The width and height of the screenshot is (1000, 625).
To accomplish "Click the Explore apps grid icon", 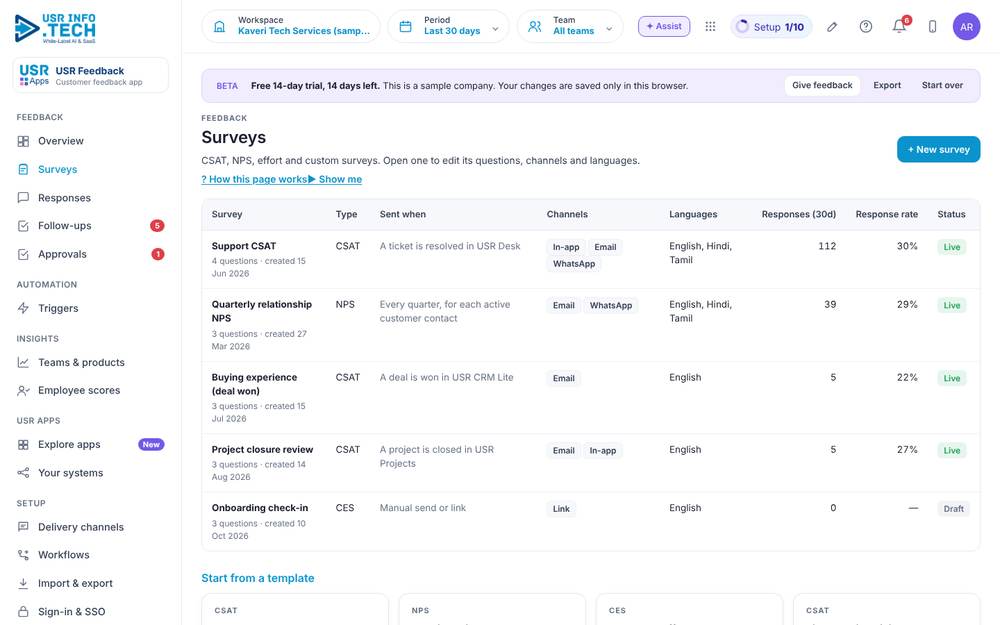I will tap(23, 445).
